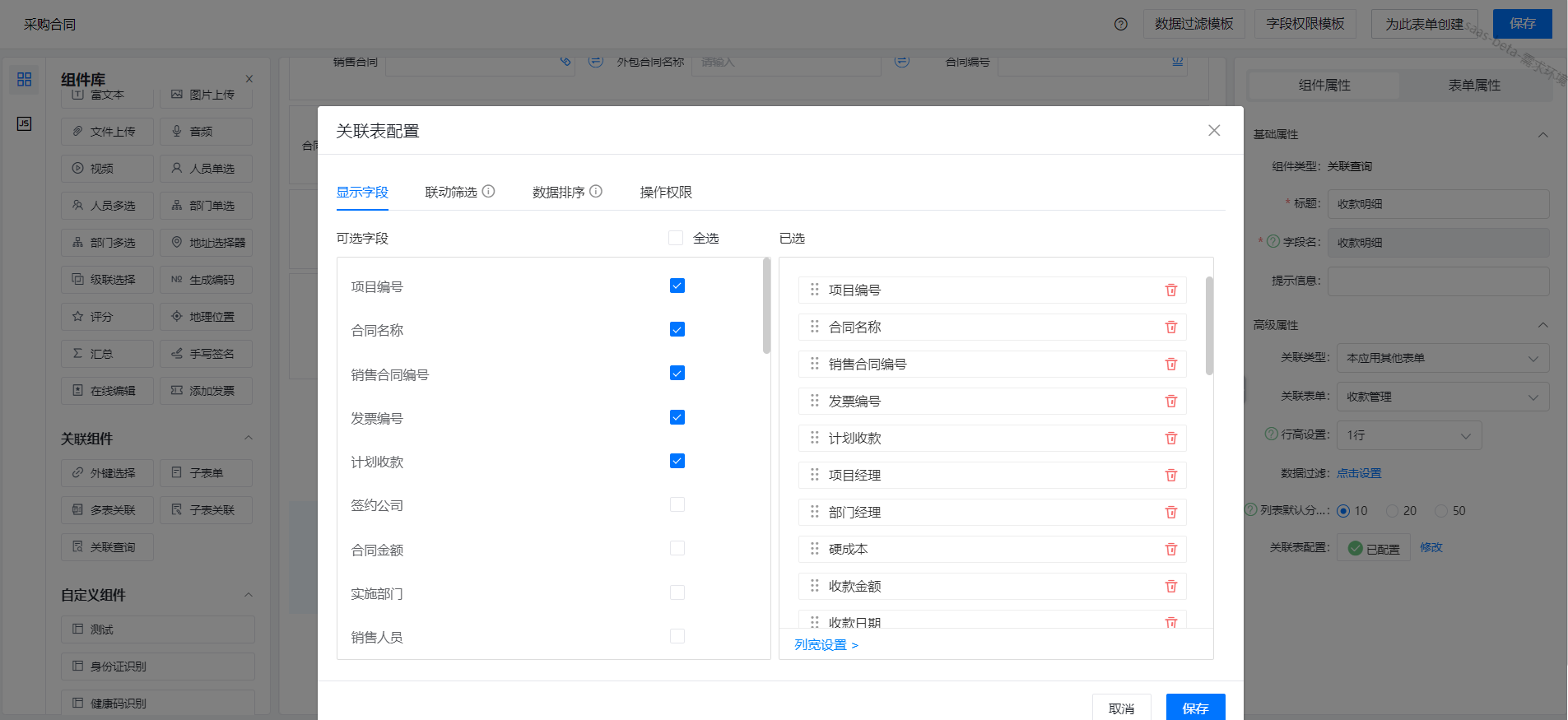Open 行高设置 dropdown
Viewport: 1568px width, 720px height.
pyautogui.click(x=1409, y=435)
